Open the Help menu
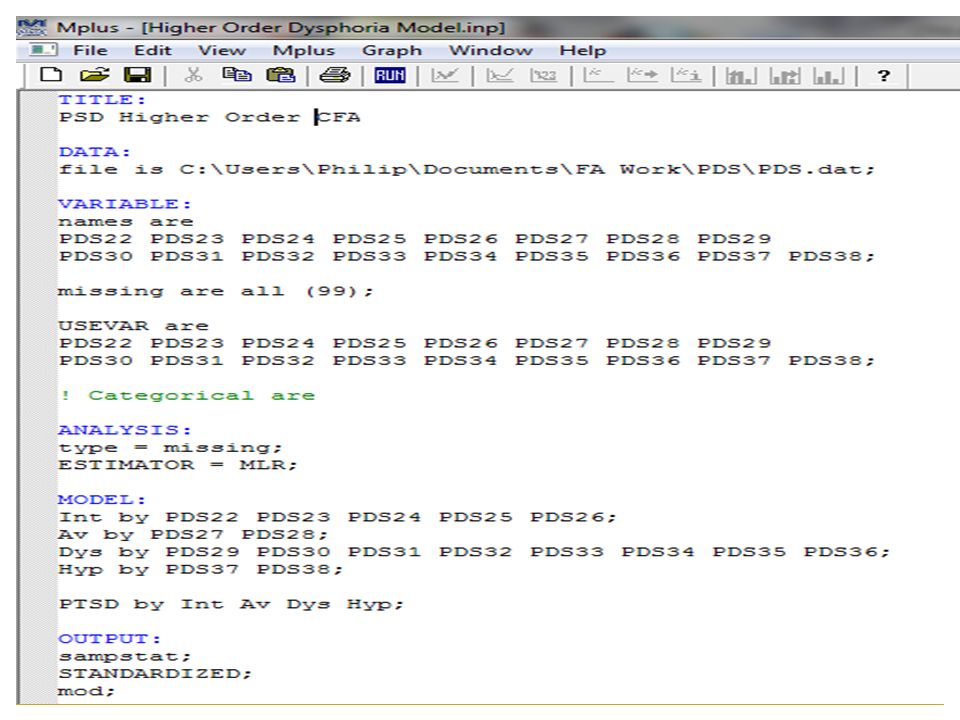The width and height of the screenshot is (960, 720). [582, 50]
